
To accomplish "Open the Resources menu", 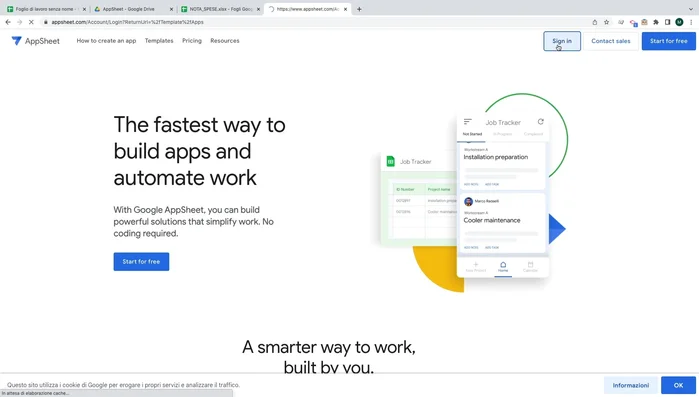I will [225, 41].
